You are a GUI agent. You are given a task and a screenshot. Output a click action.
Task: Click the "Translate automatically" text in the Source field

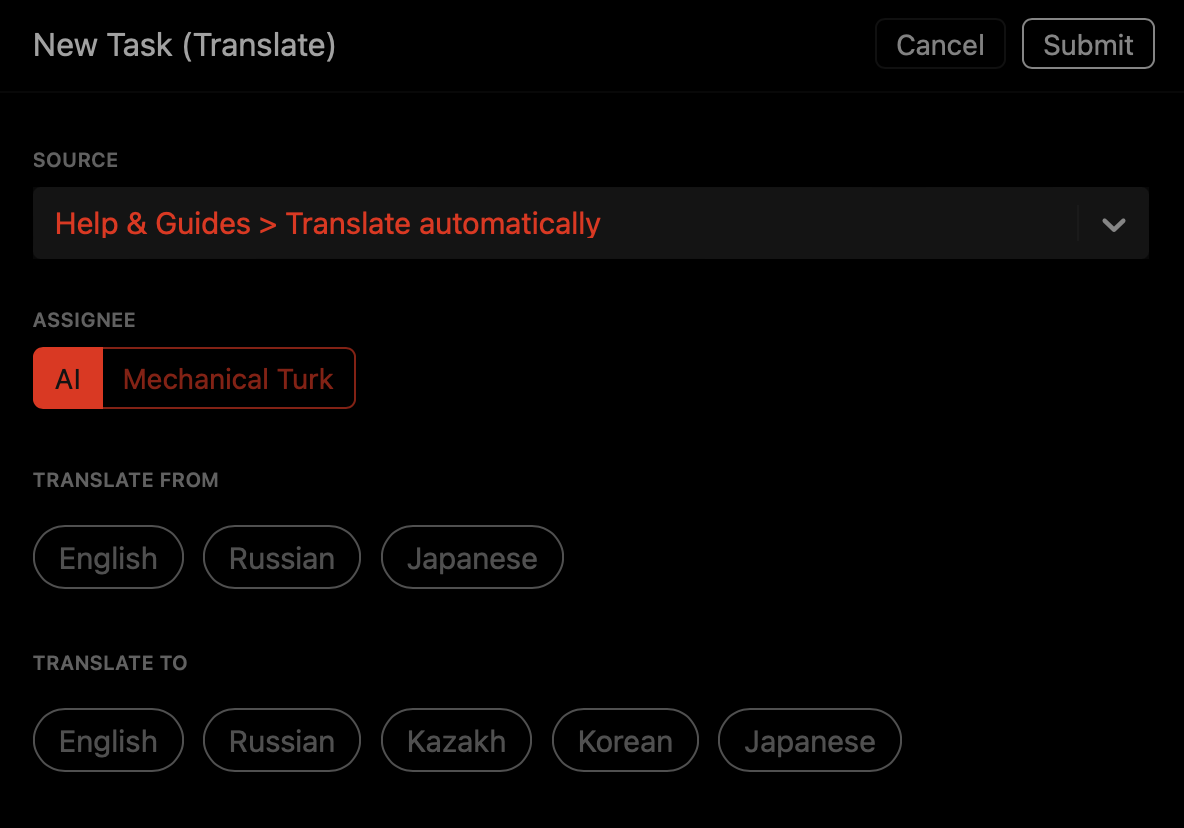[x=443, y=224]
